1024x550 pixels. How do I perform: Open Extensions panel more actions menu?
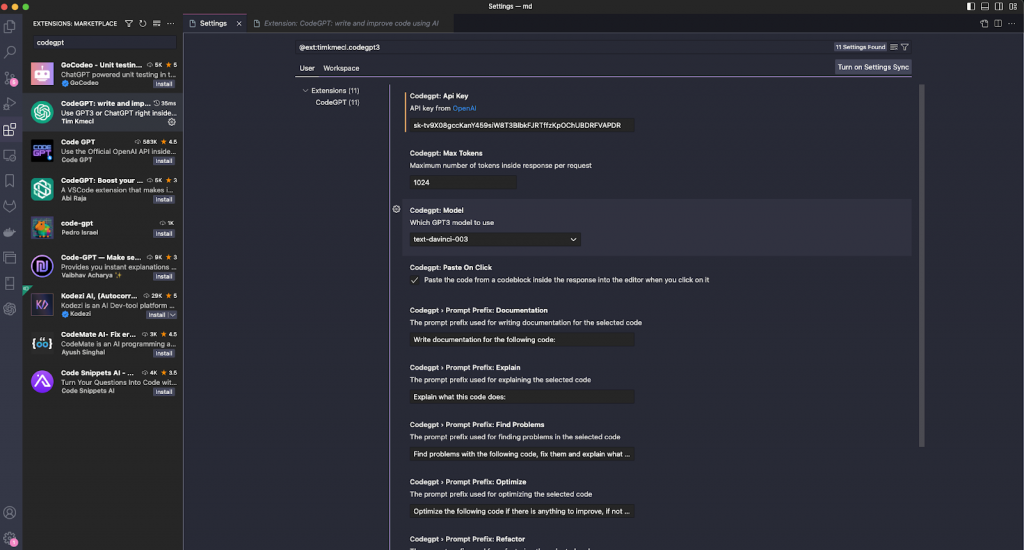(x=171, y=24)
